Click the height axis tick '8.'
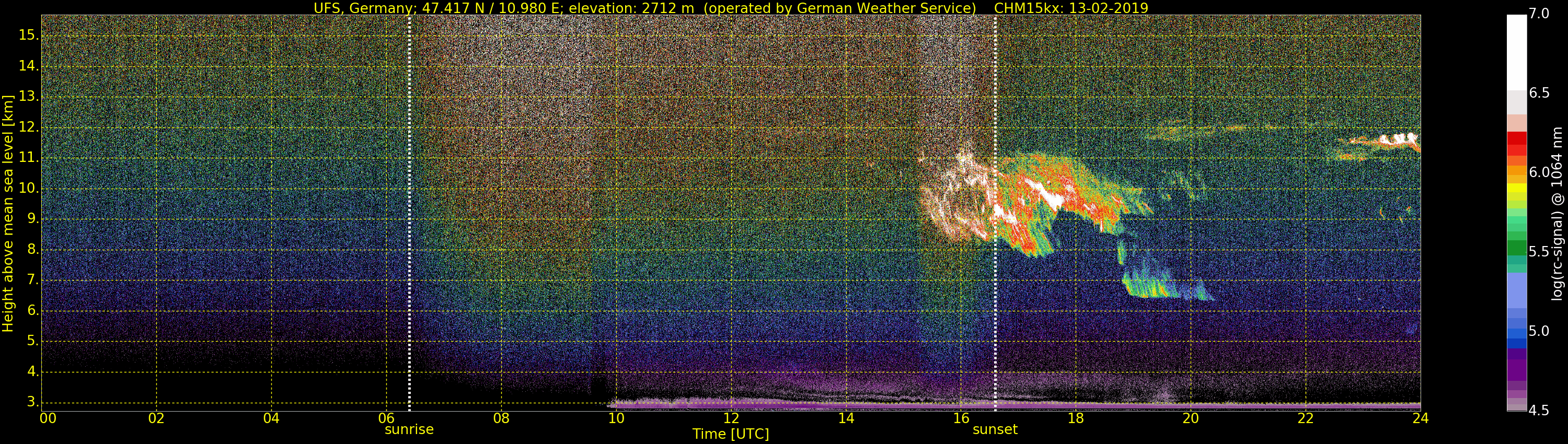The image size is (1568, 444). [x=33, y=250]
